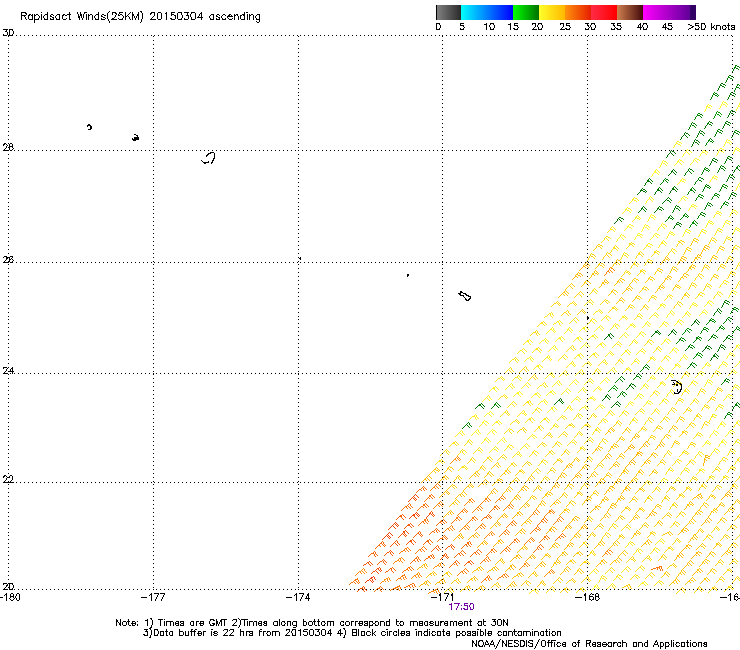Click the note line '3)Data buffer is 22 hrs'
Viewport: 740px width, 650px height.
pos(352,633)
